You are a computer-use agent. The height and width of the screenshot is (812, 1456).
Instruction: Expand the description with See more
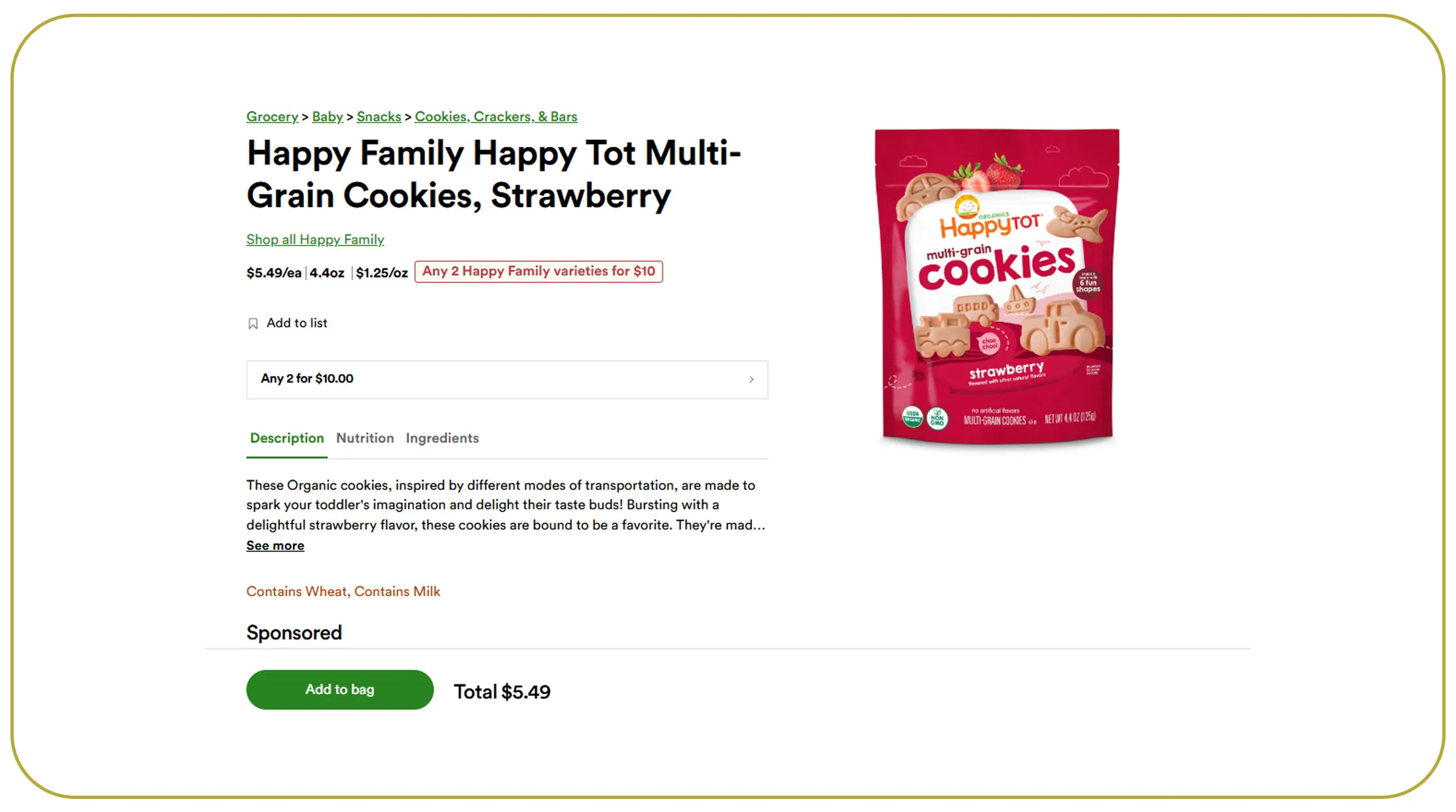click(275, 545)
